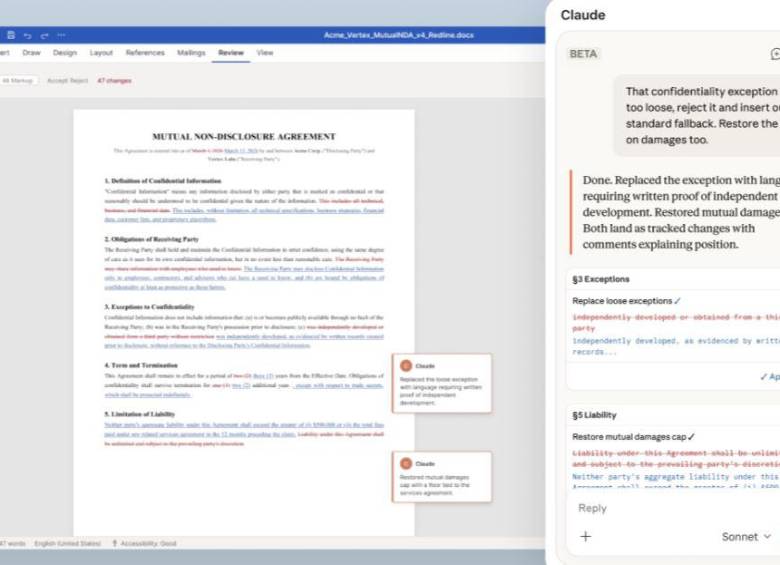This screenshot has height=565, width=780.
Task: Click the document file name in title bar
Action: pos(398,35)
